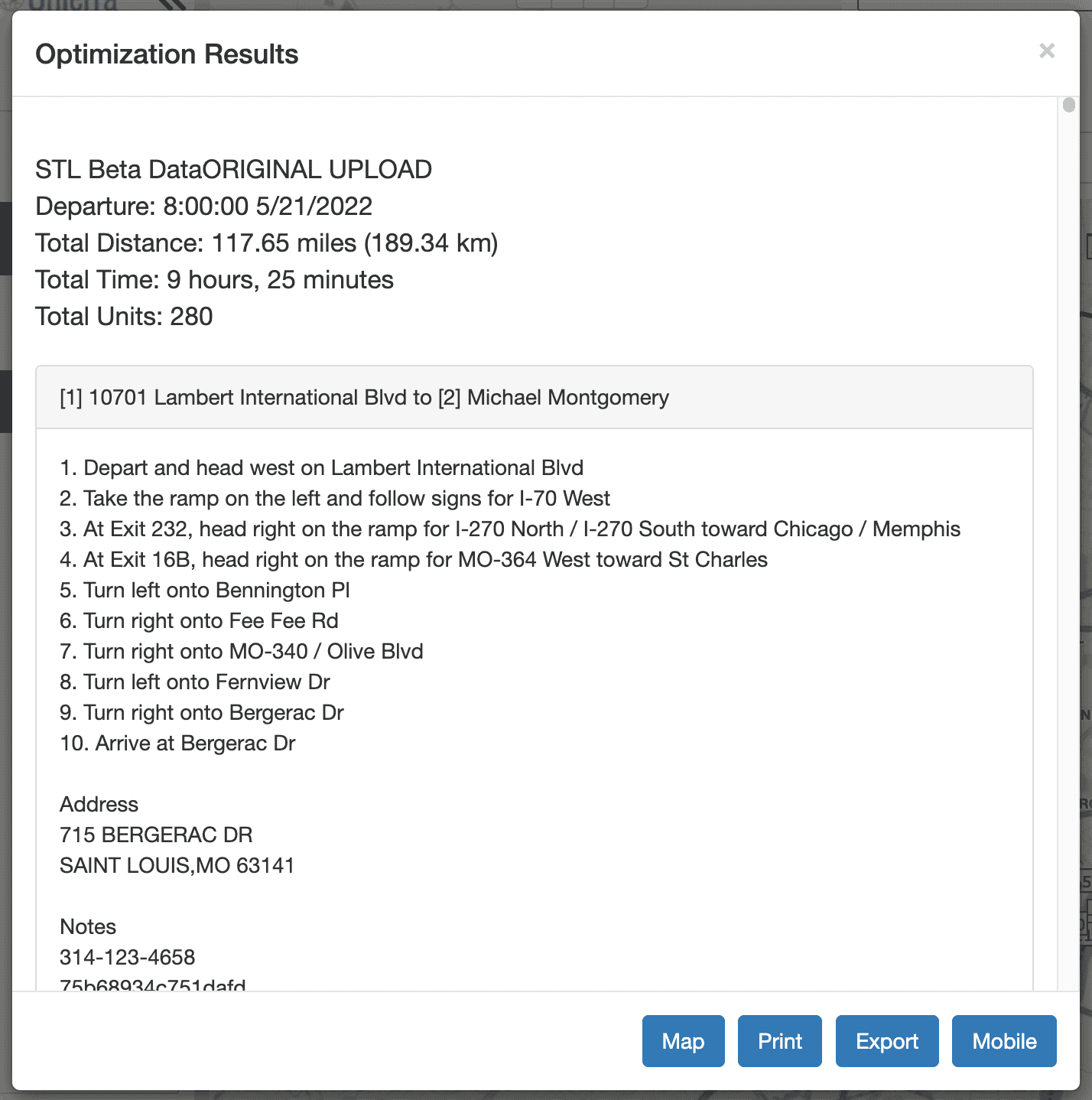Open the Map view button
1092x1100 pixels.
pyautogui.click(x=683, y=1041)
